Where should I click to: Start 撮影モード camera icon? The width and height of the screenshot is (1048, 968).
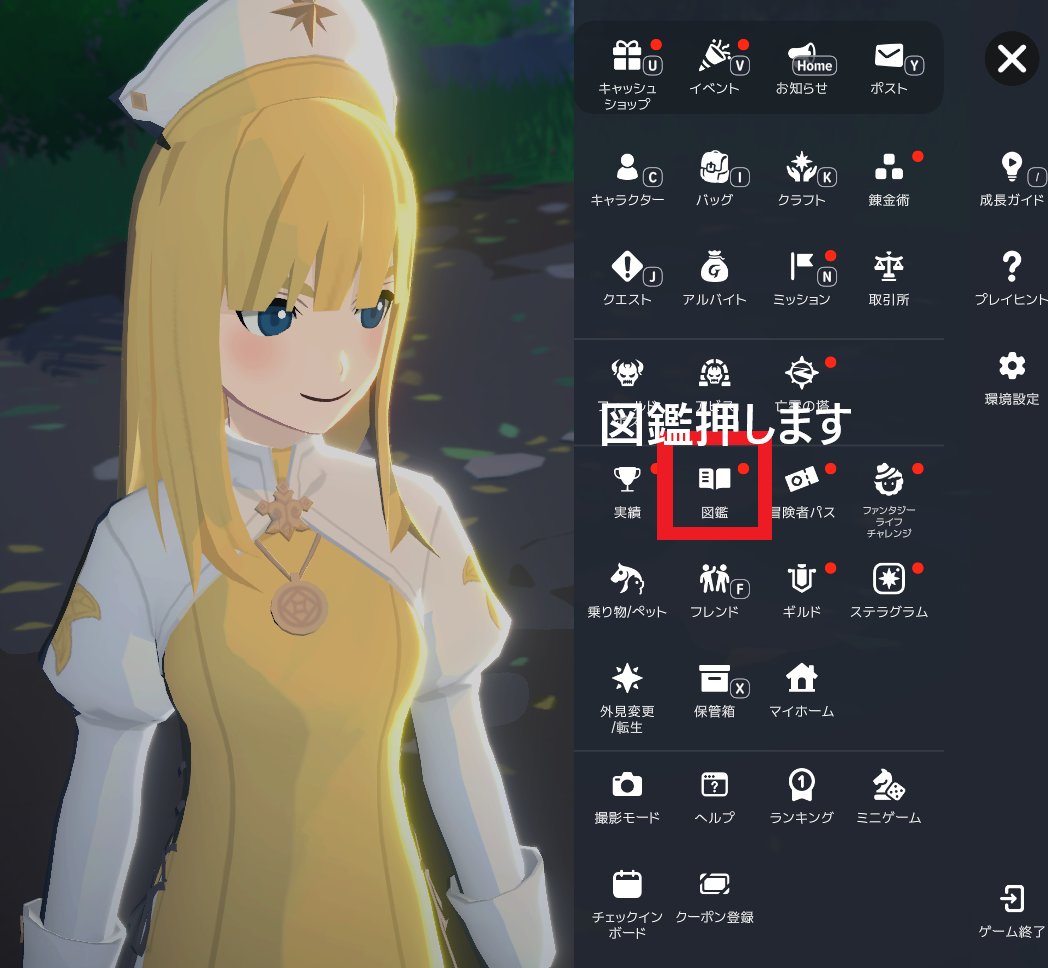pos(627,785)
